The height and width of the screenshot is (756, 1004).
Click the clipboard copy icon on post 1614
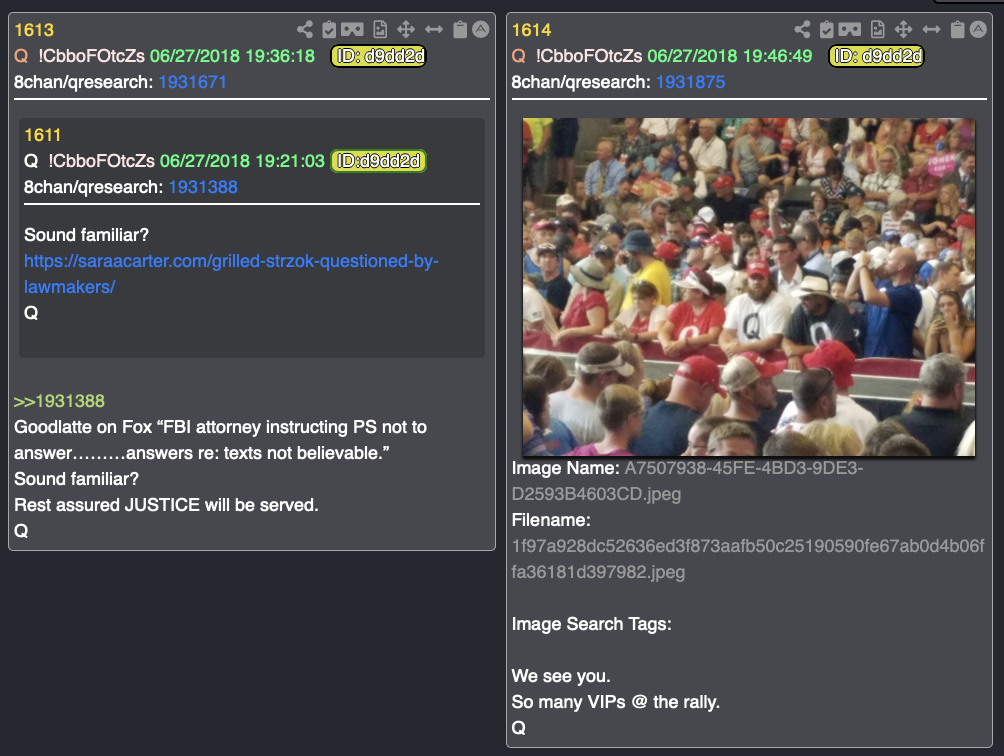957,29
